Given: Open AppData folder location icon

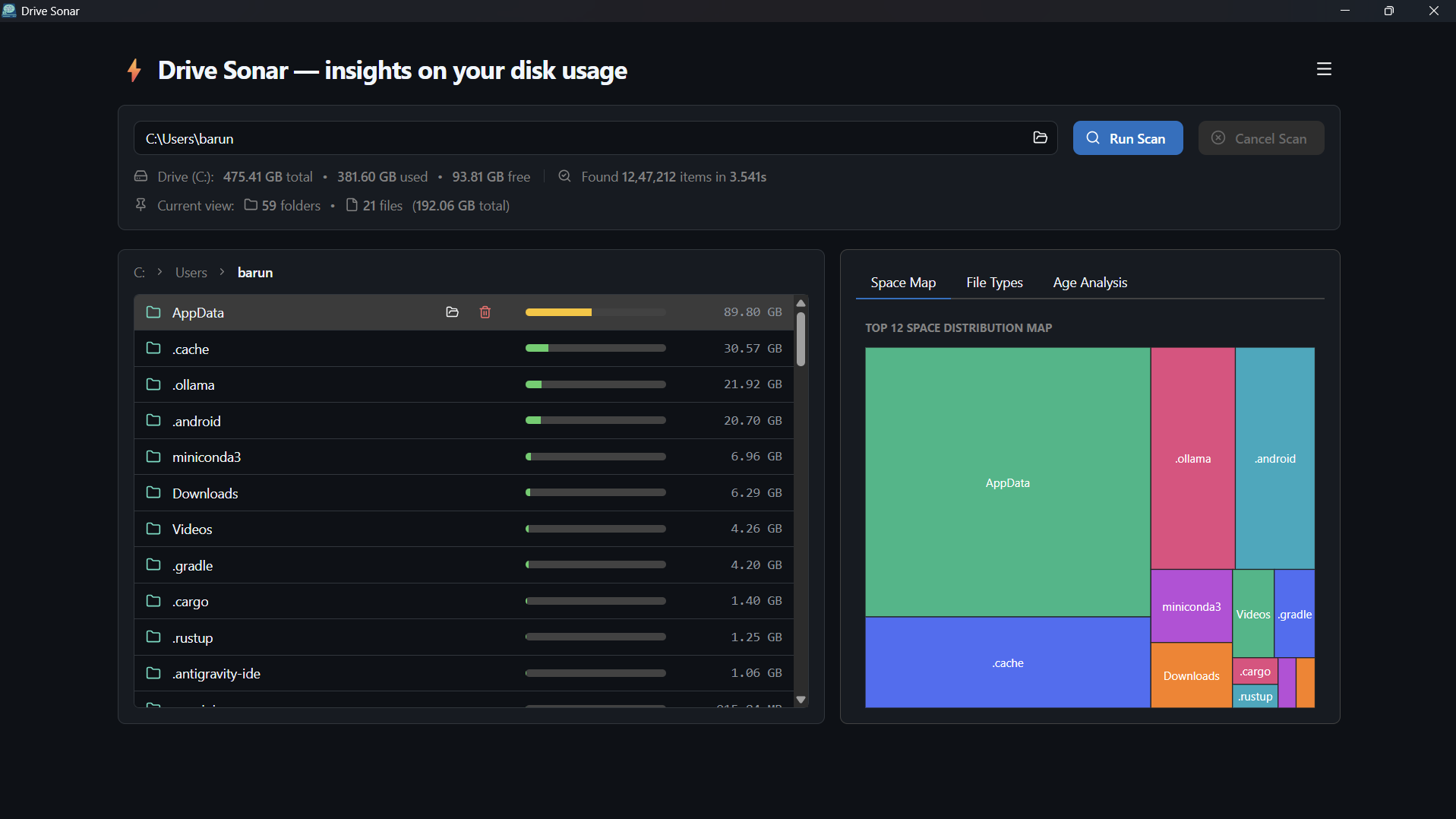Looking at the screenshot, I should click(452, 312).
